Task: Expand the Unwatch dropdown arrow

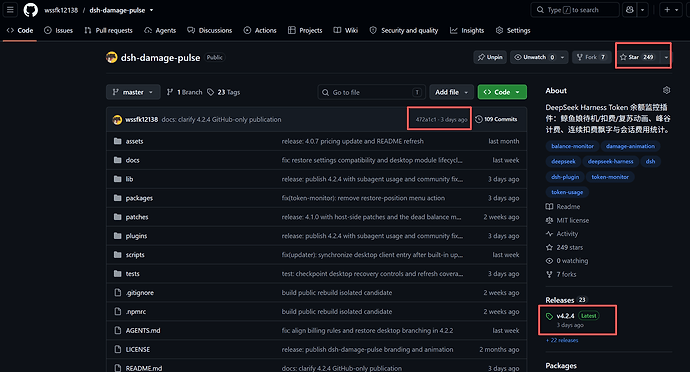Action: [x=562, y=57]
